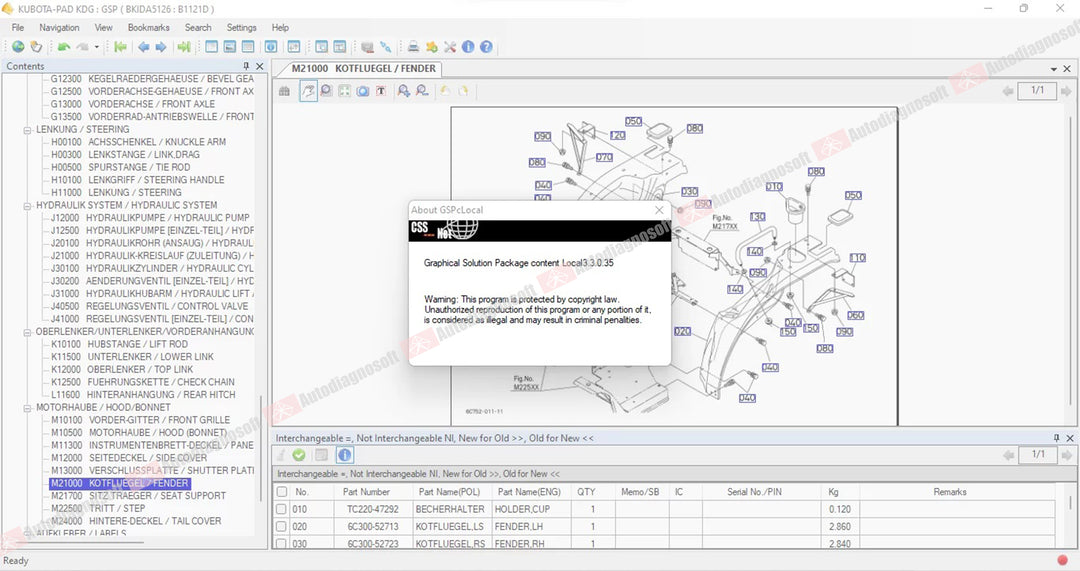Viewport: 1080px width, 571px height.
Task: Open the View menu
Action: 103,28
